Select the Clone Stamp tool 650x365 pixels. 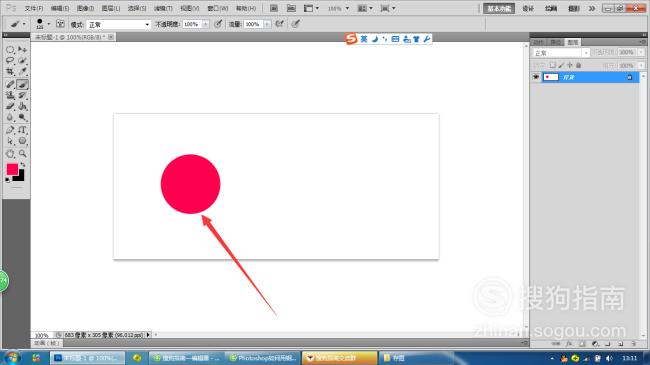[x=10, y=95]
